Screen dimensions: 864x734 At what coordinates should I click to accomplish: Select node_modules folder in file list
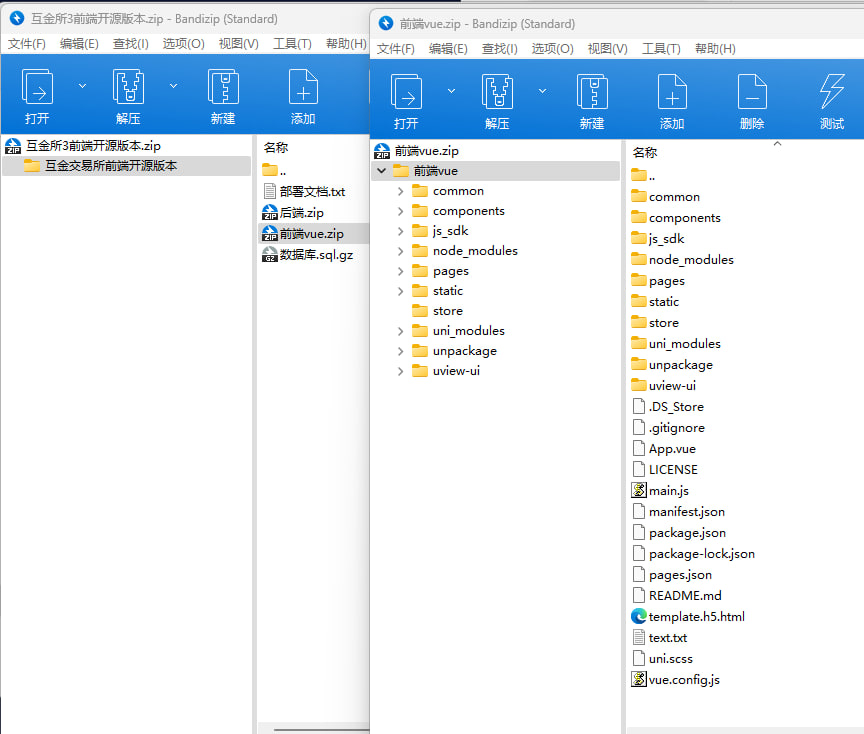pyautogui.click(x=682, y=260)
